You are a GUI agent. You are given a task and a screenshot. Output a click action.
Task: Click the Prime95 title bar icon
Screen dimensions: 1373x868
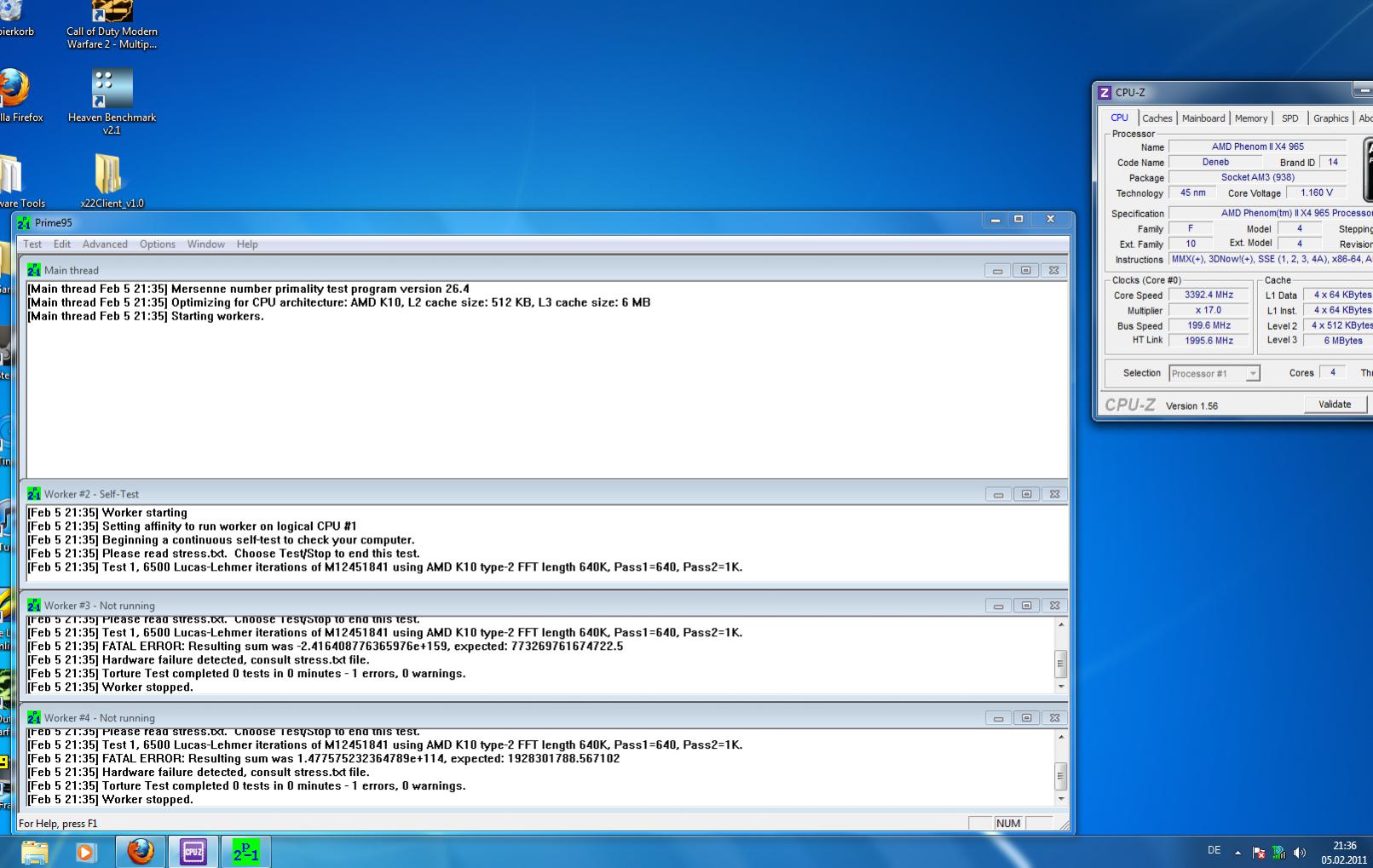tap(24, 223)
